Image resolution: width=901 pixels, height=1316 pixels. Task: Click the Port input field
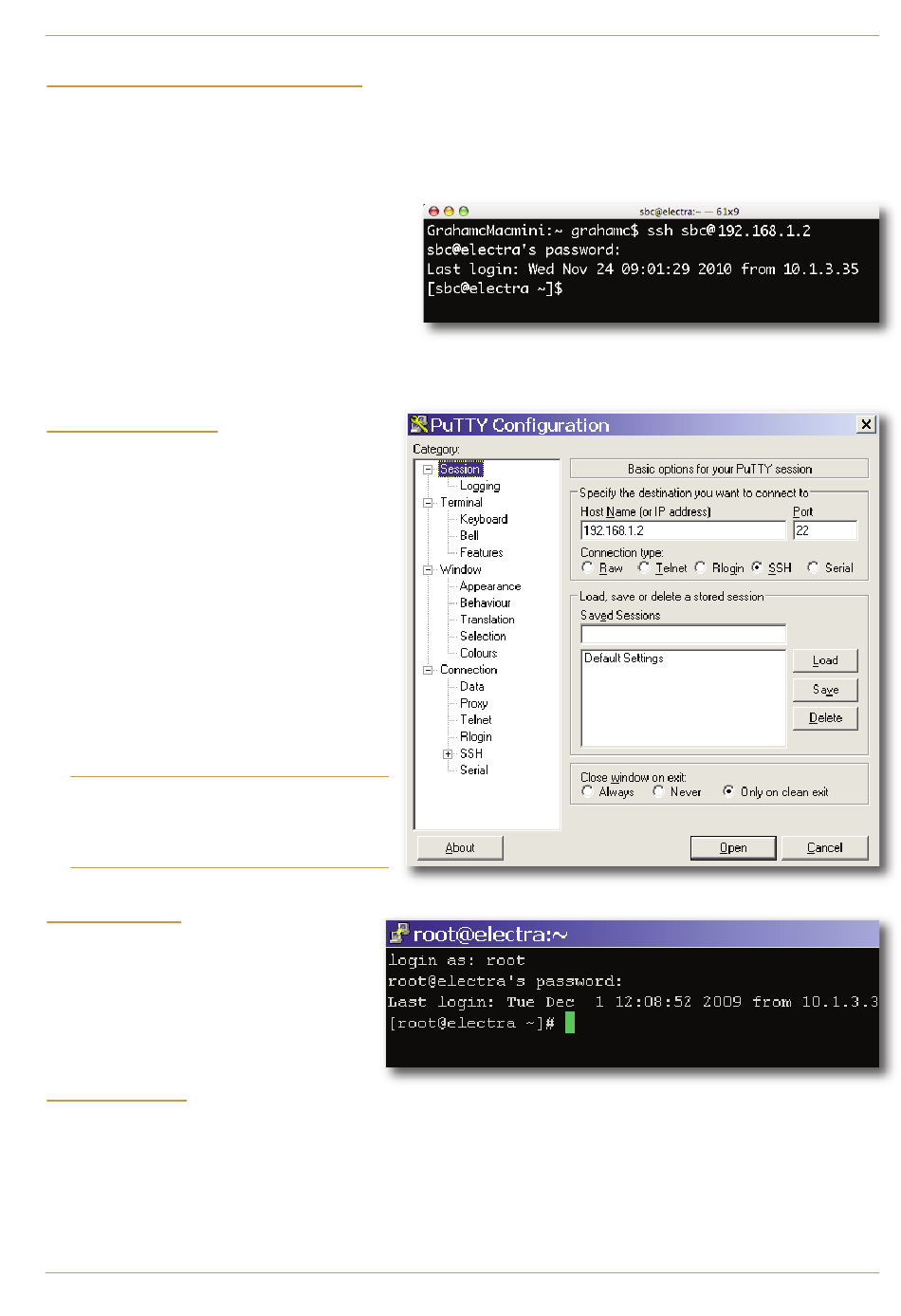[825, 530]
